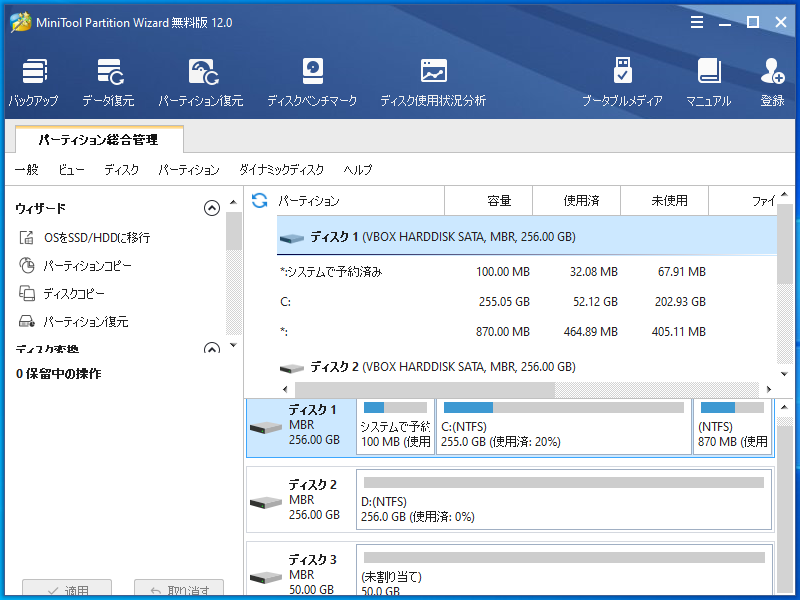Click 0 保留中の操作 label
800x600 pixels.
pos(59,373)
